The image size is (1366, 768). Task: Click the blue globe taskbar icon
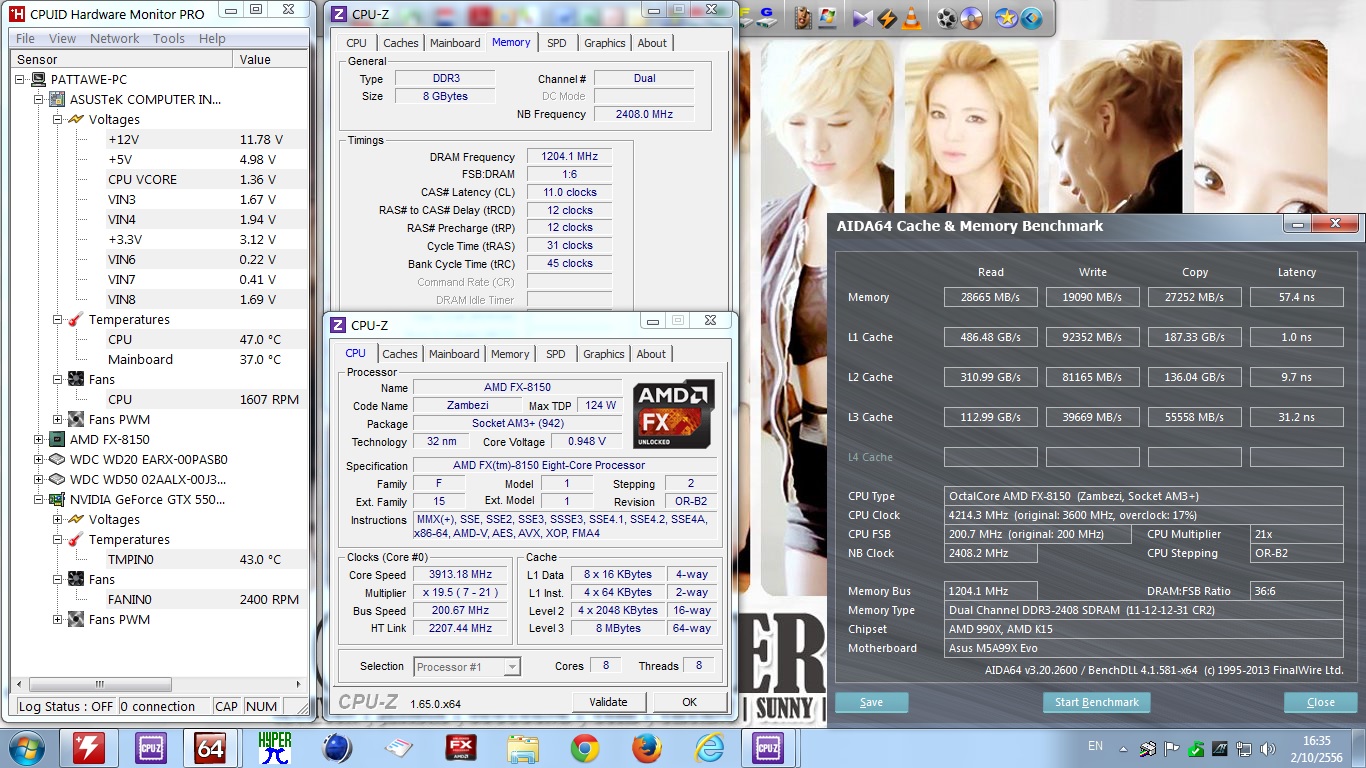point(337,747)
